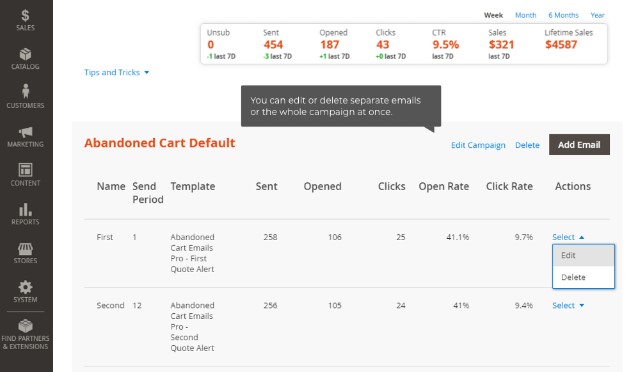Click the Add Email button
This screenshot has width=633, height=372.
click(579, 145)
